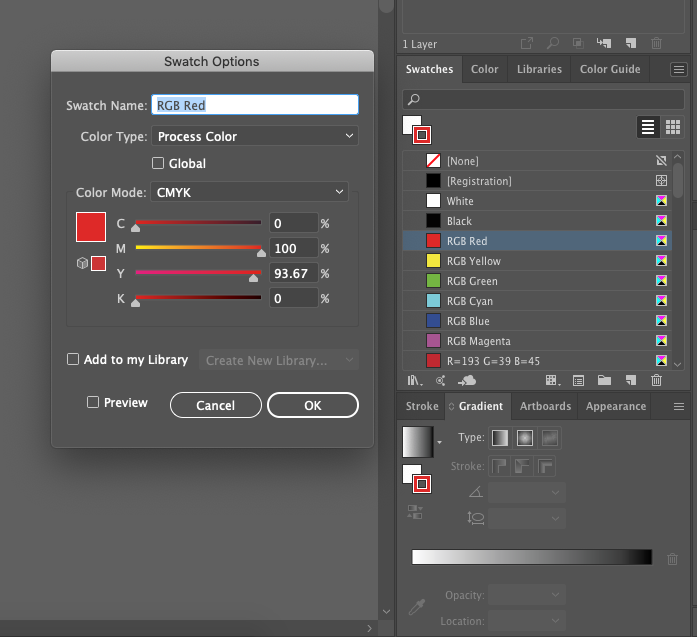Viewport: 697px width, 637px height.
Task: Switch to Appearance tab
Action: coord(616,406)
